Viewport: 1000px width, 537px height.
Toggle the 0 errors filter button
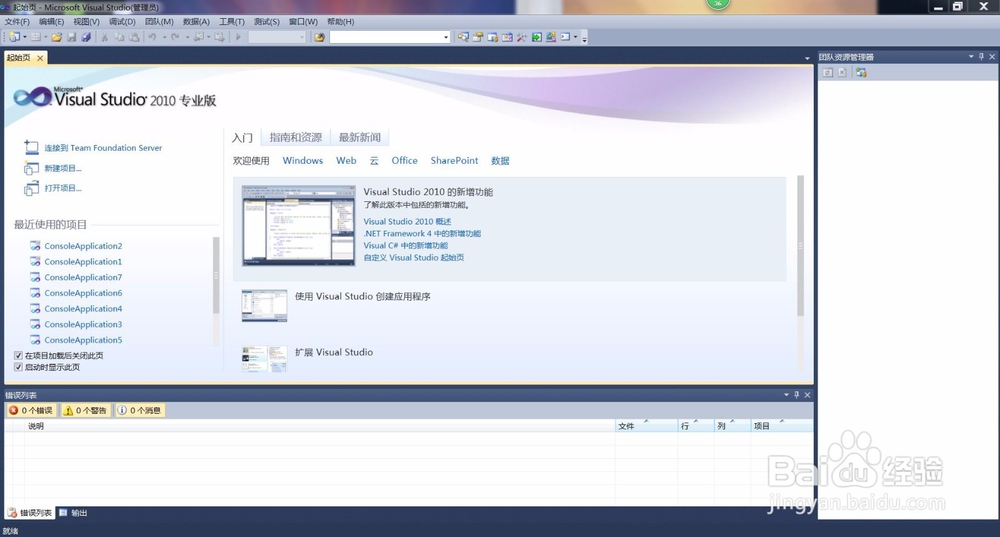click(32, 410)
